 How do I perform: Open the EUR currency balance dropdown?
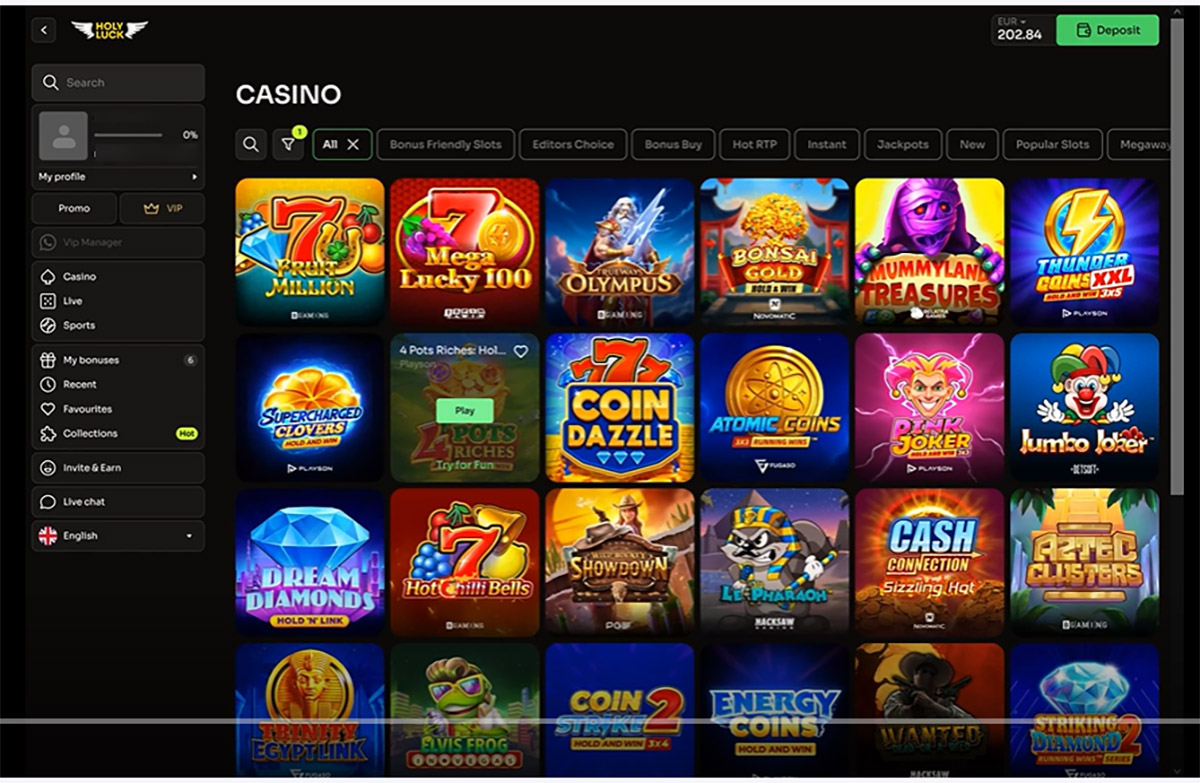pyautogui.click(x=1020, y=30)
